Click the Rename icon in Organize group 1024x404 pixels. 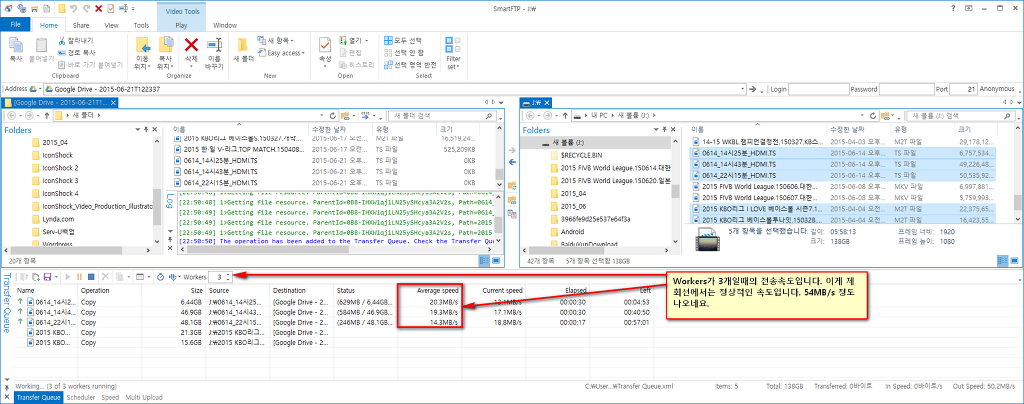tap(213, 50)
